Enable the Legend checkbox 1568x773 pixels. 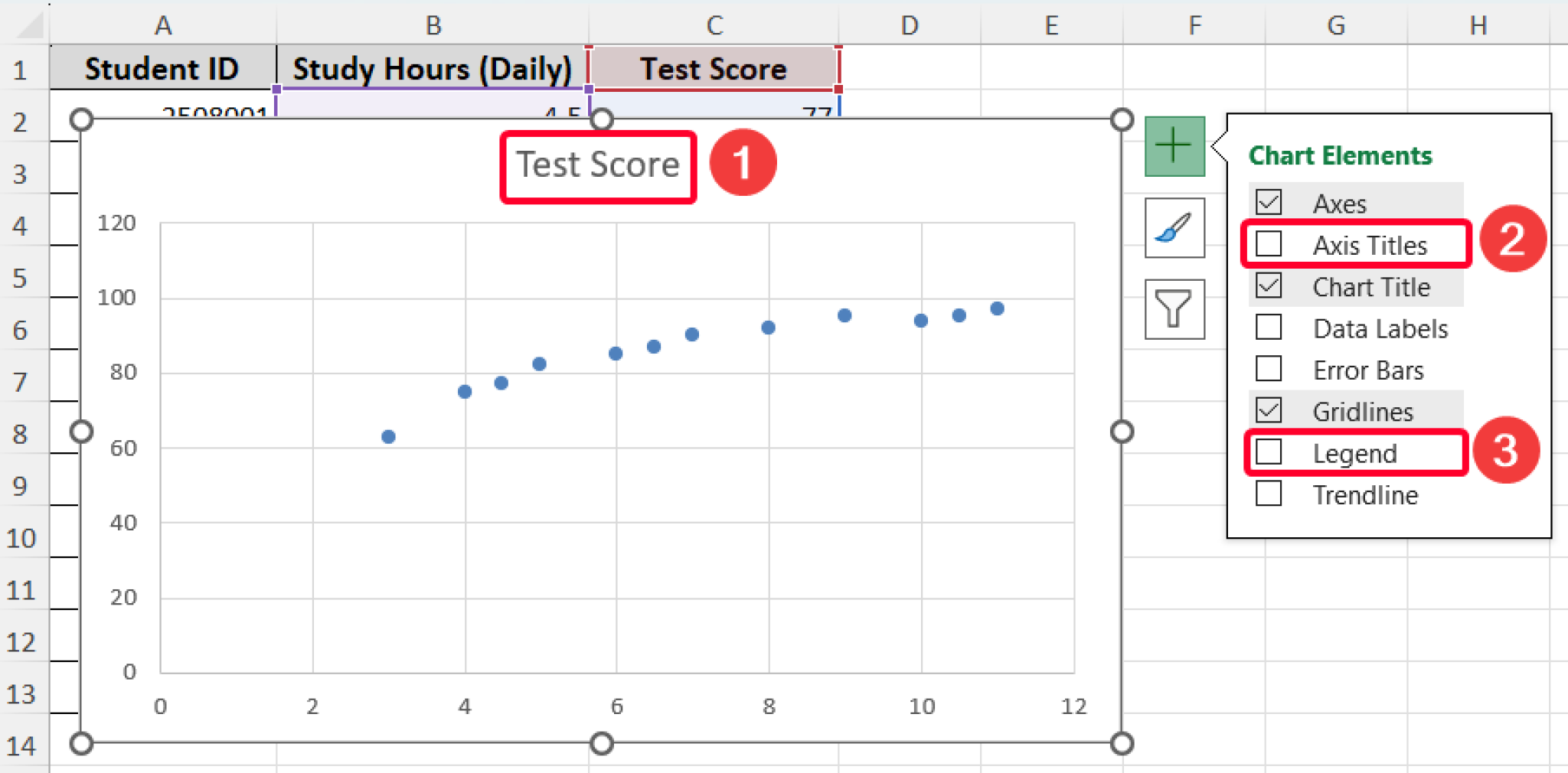coord(1269,452)
